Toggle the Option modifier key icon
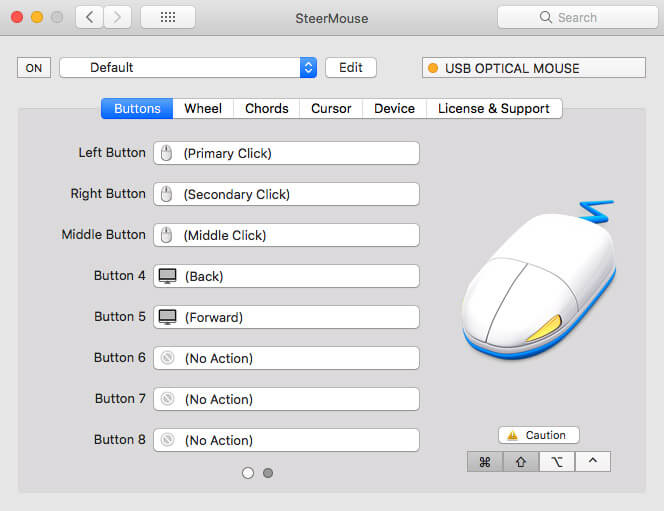664x511 pixels. coord(557,461)
